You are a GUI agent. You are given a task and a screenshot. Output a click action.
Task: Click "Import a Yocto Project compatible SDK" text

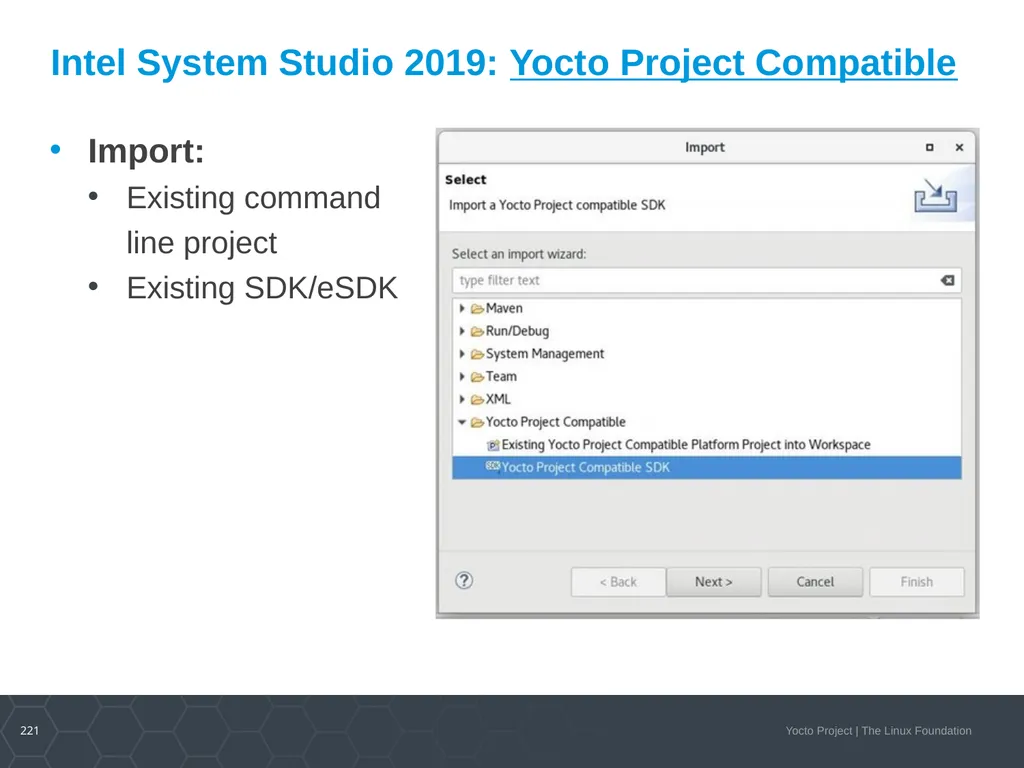(557, 205)
